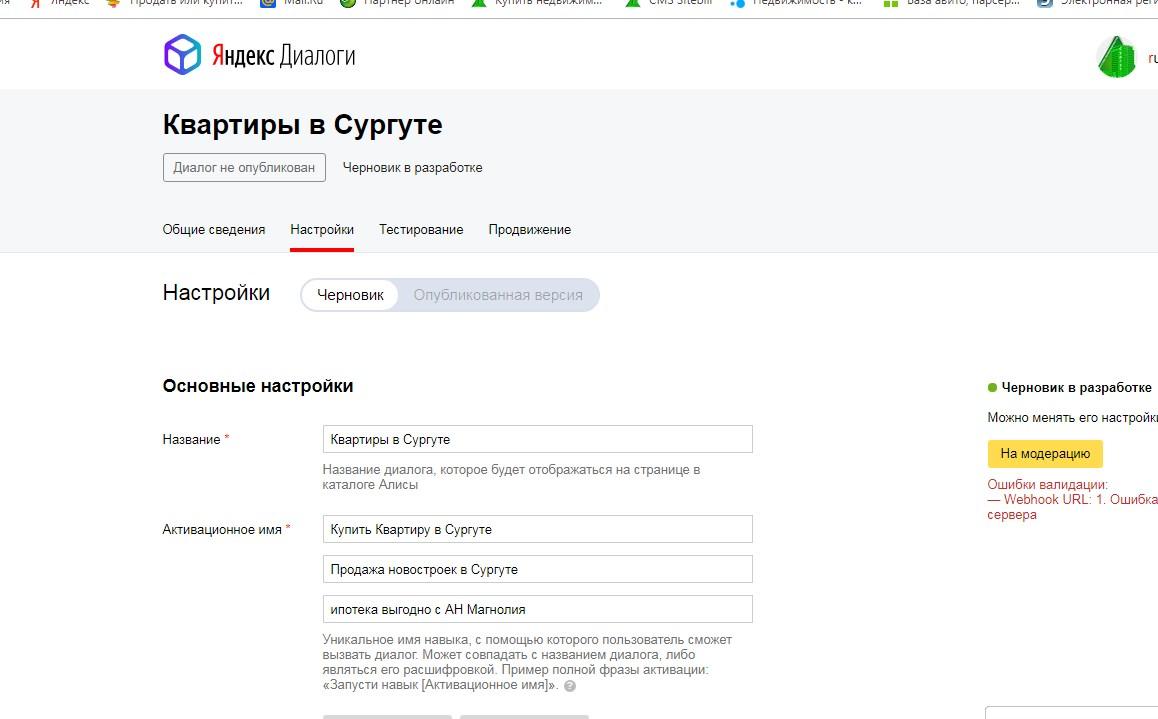Image resolution: width=1158 pixels, height=719 pixels.
Task: Switch to the Общие сведения tab
Action: pos(213,230)
